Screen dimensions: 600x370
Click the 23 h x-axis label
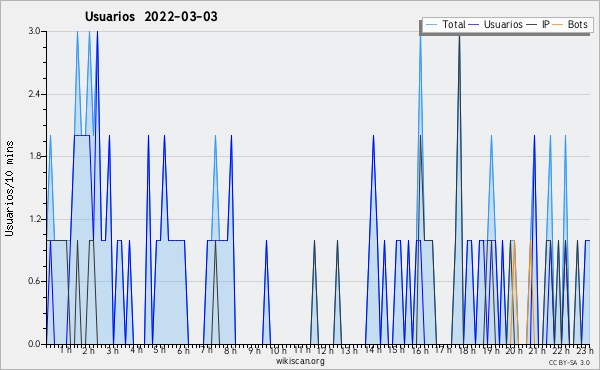[x=585, y=351]
